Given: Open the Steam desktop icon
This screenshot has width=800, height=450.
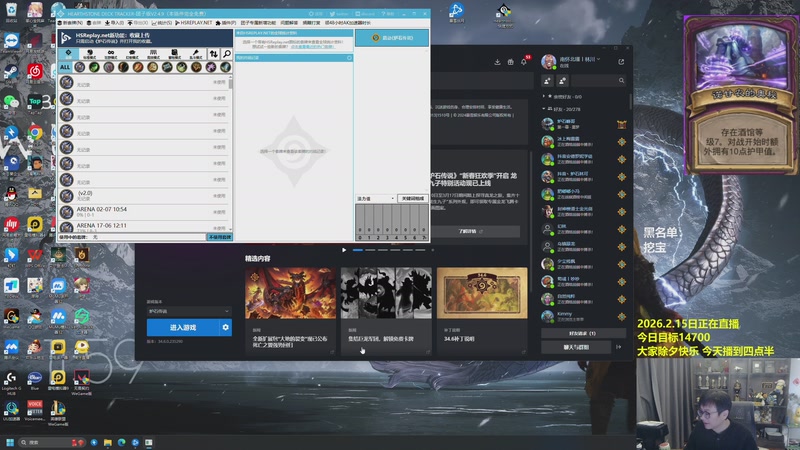Looking at the screenshot, I should coord(11,72).
